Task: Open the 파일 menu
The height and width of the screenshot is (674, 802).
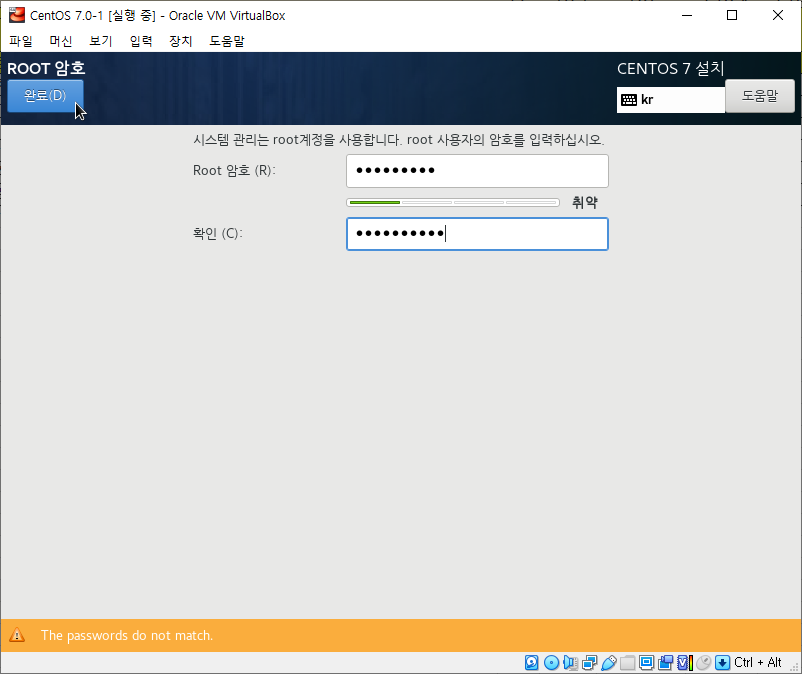Action: (x=20, y=41)
